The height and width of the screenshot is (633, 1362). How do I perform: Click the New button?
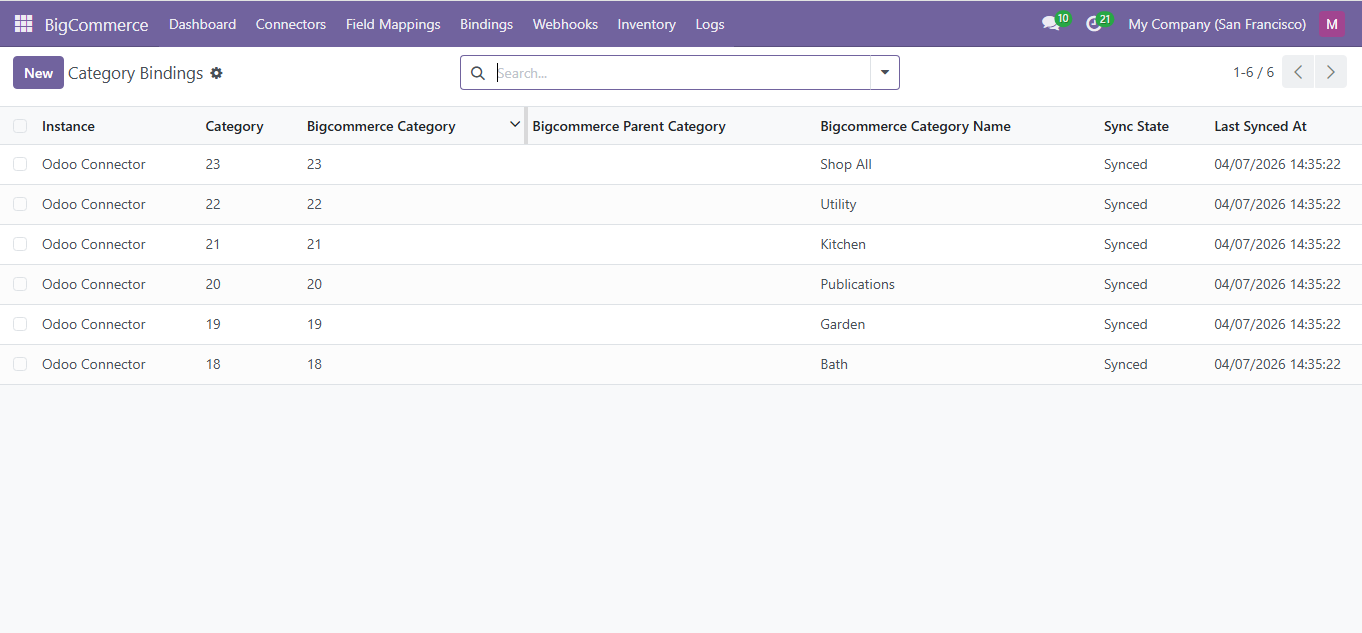pos(37,72)
